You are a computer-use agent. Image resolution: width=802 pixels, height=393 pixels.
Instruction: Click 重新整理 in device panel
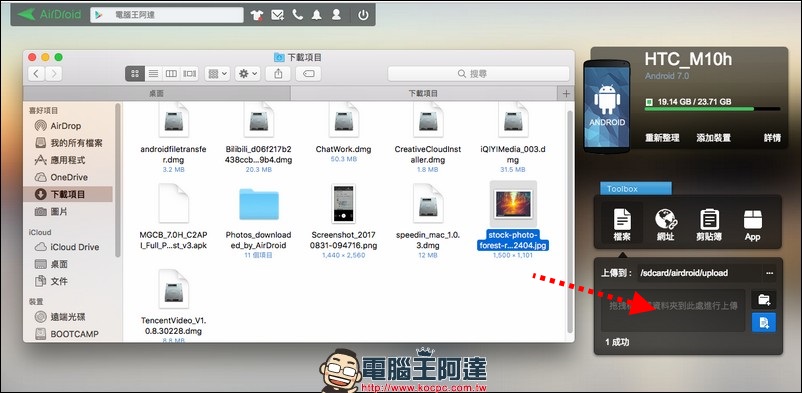[662, 138]
